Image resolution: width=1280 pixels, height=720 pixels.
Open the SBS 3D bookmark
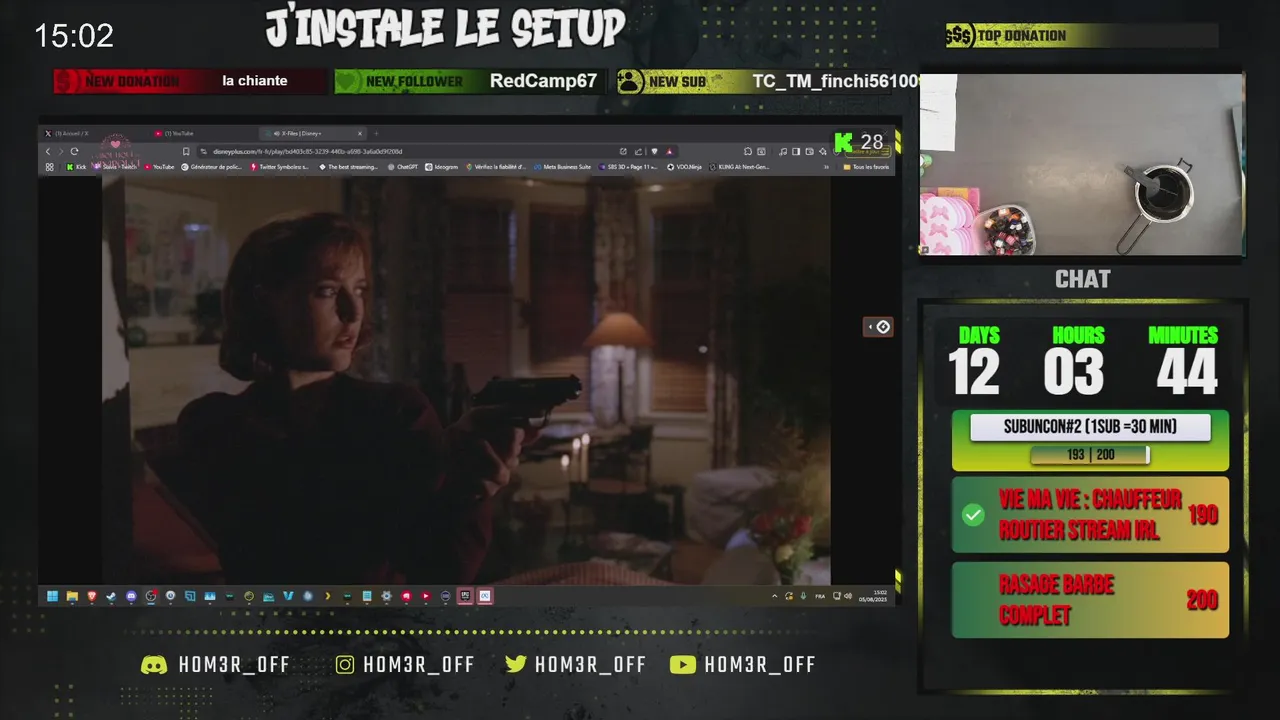[628, 167]
